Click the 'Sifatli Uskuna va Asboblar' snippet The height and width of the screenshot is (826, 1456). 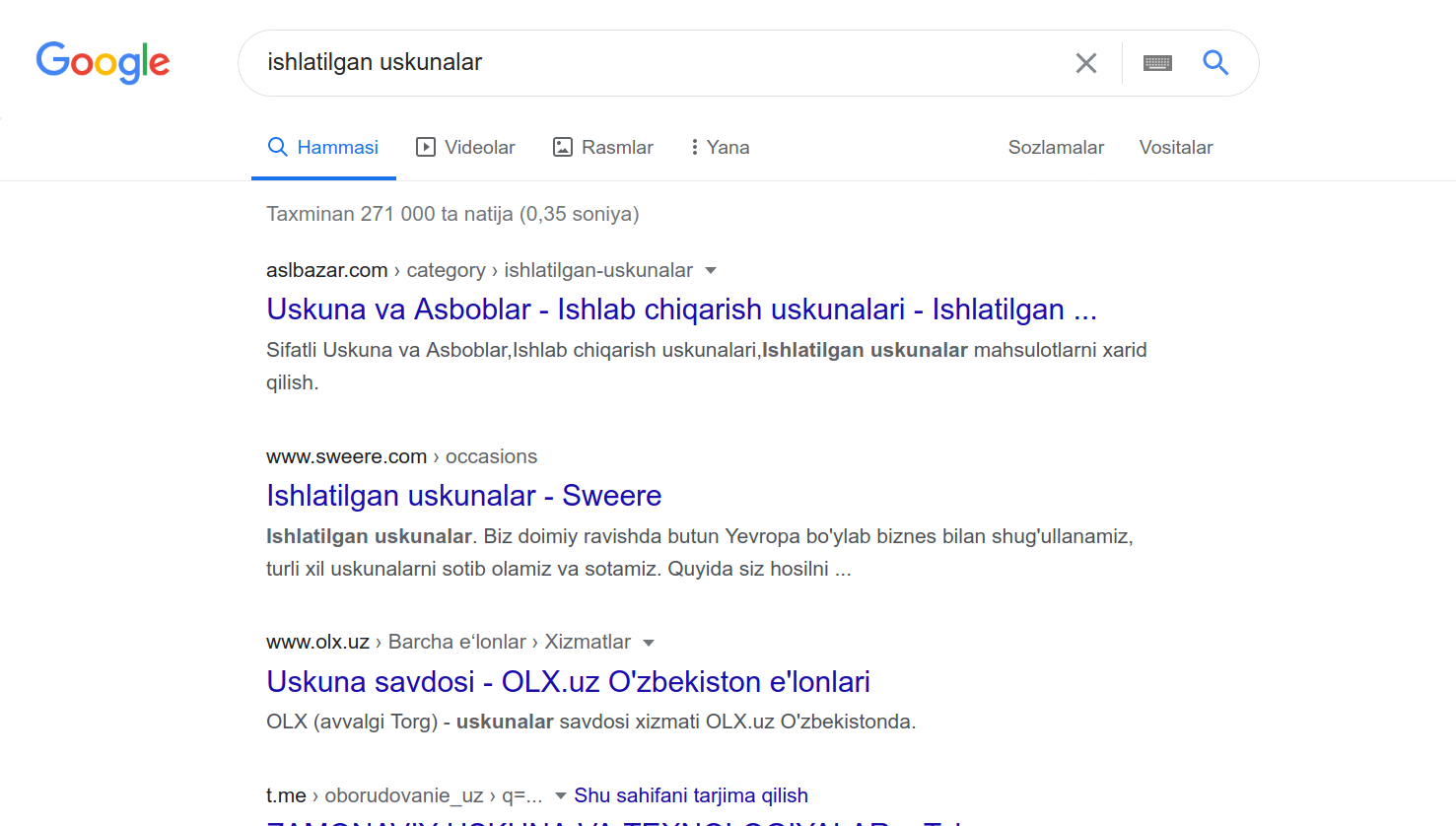coord(707,366)
